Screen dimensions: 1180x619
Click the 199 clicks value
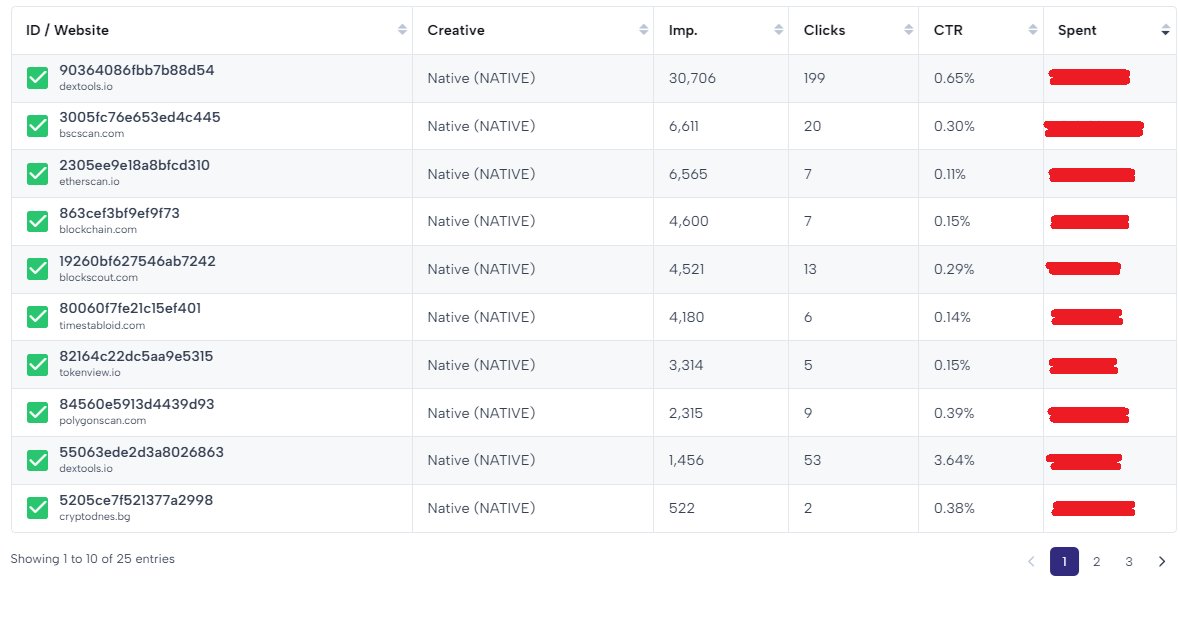coord(814,78)
